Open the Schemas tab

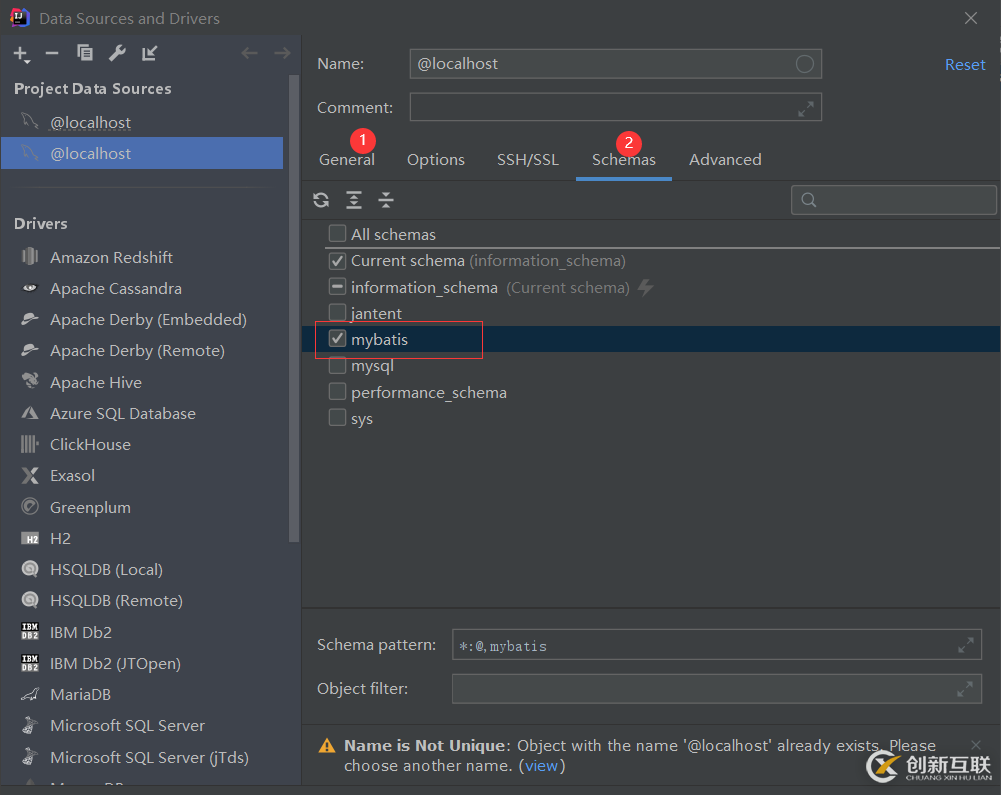point(624,160)
